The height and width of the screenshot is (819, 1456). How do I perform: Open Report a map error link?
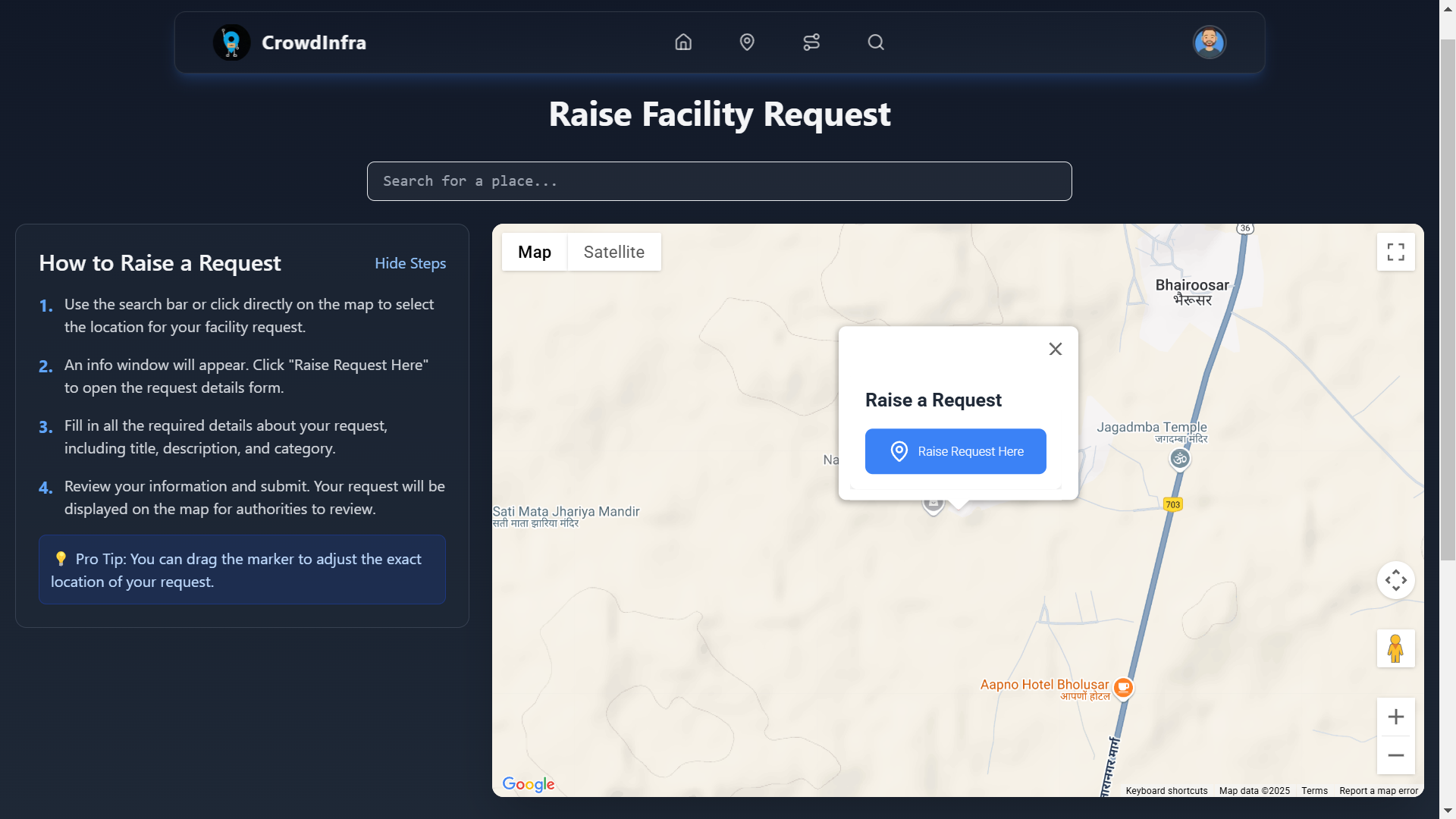[1378, 791]
